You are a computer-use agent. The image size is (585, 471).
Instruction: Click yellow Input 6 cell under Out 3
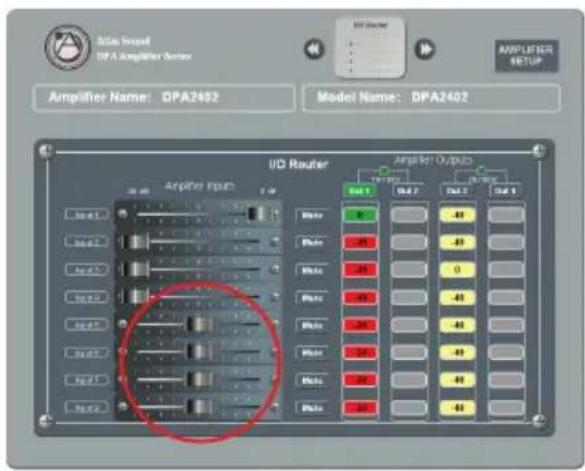[x=457, y=353]
